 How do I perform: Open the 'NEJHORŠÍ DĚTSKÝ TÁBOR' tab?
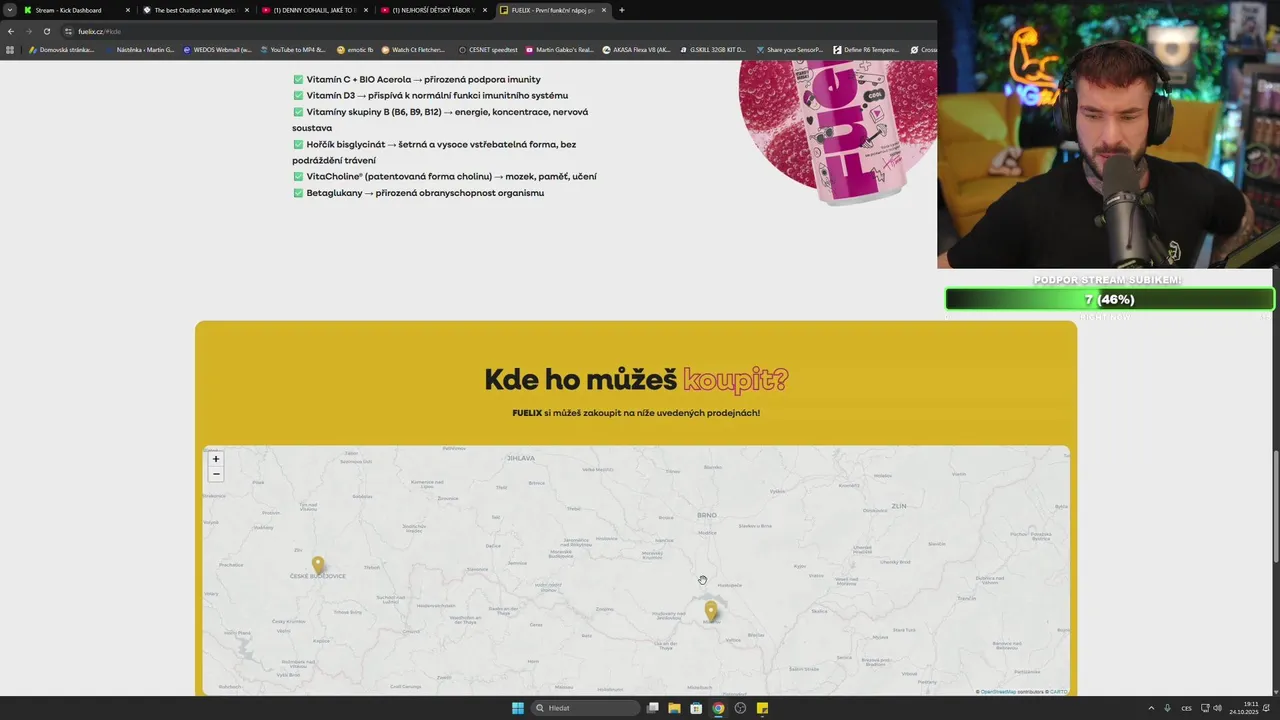click(x=433, y=10)
